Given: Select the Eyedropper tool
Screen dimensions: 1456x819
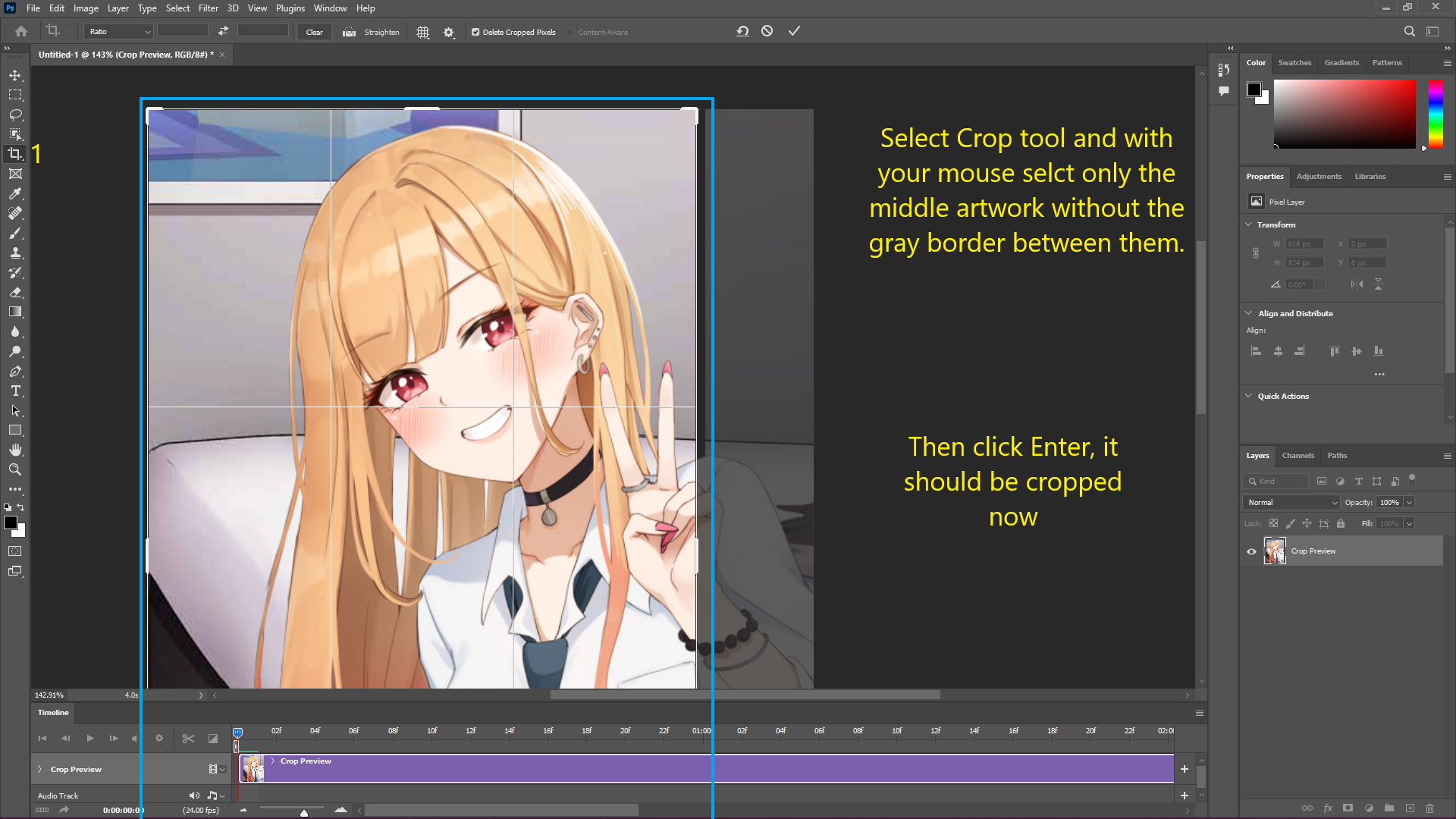Looking at the screenshot, I should coord(15,193).
